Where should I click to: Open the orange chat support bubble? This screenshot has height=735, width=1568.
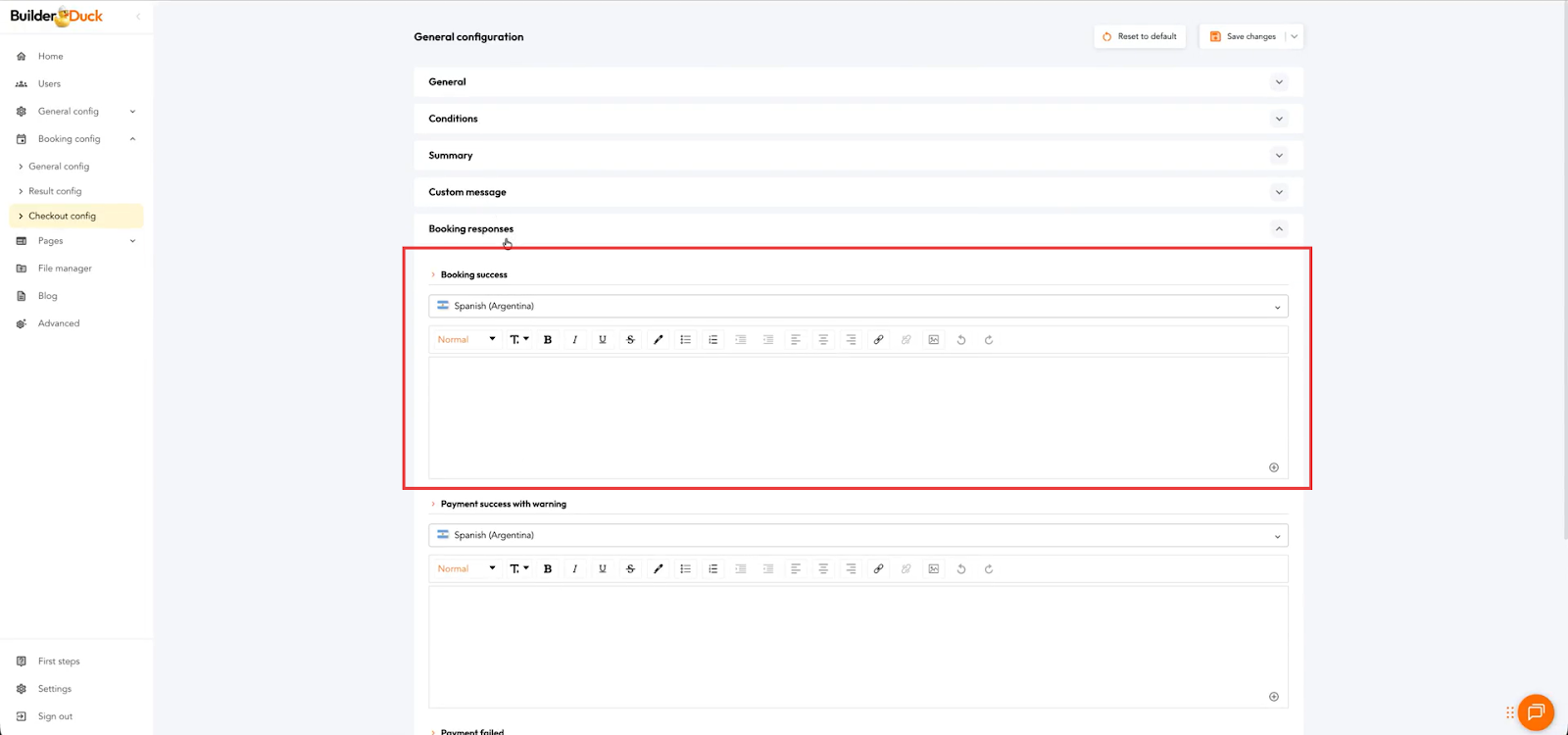1536,712
